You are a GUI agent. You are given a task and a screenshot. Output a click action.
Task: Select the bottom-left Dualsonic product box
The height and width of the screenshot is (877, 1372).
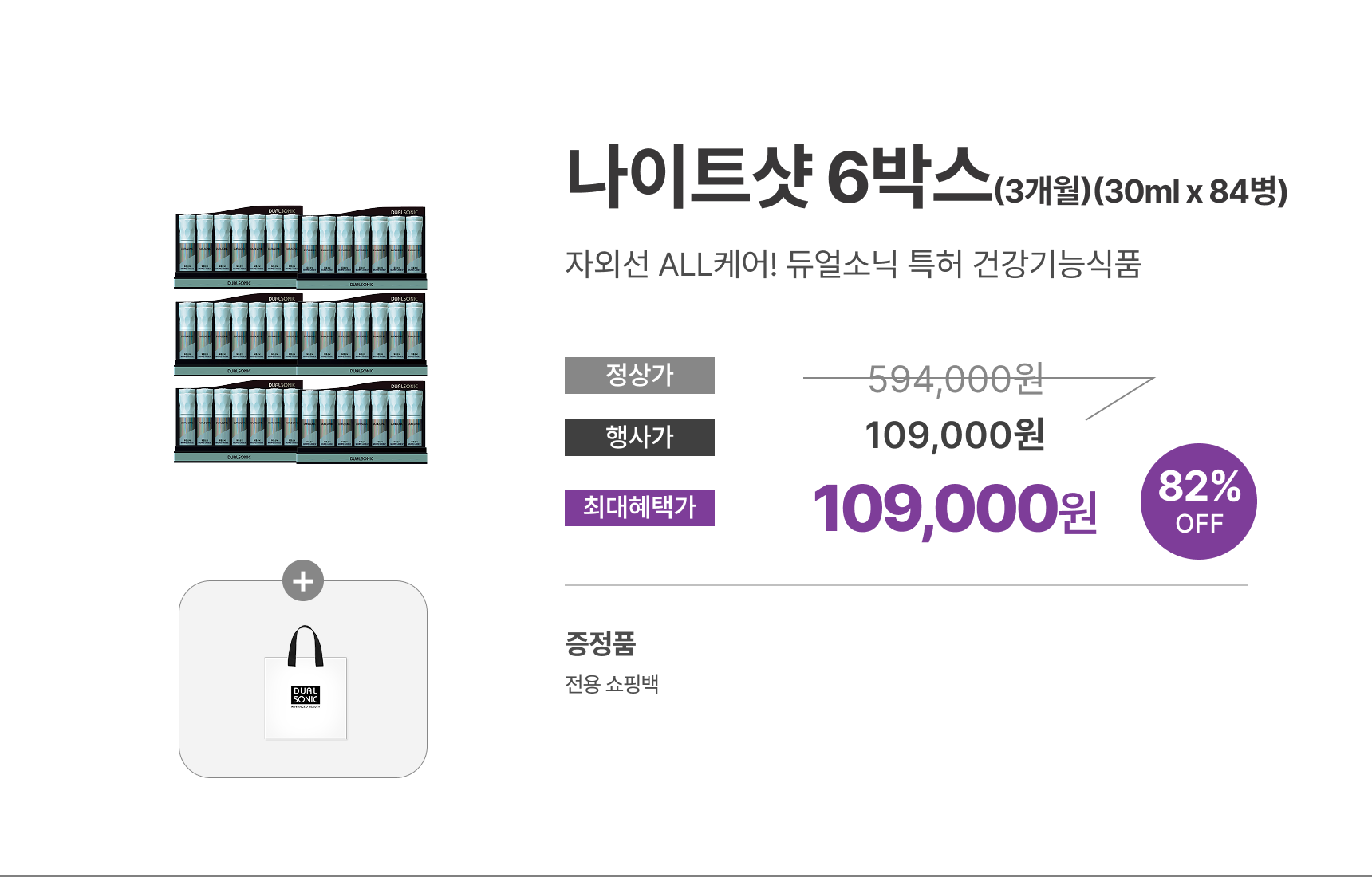[x=238, y=423]
